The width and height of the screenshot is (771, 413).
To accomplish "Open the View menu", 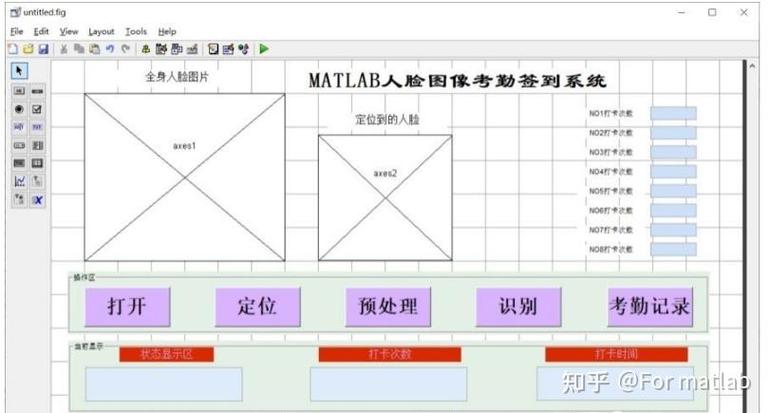I will [x=69, y=31].
